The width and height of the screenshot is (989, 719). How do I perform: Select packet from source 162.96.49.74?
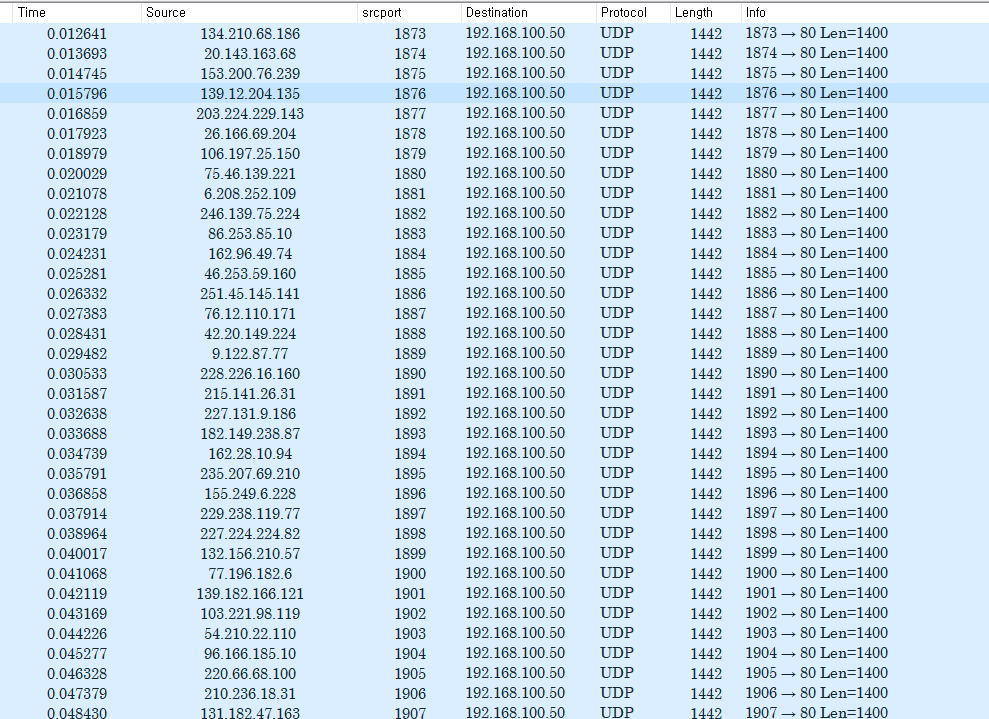[494, 254]
